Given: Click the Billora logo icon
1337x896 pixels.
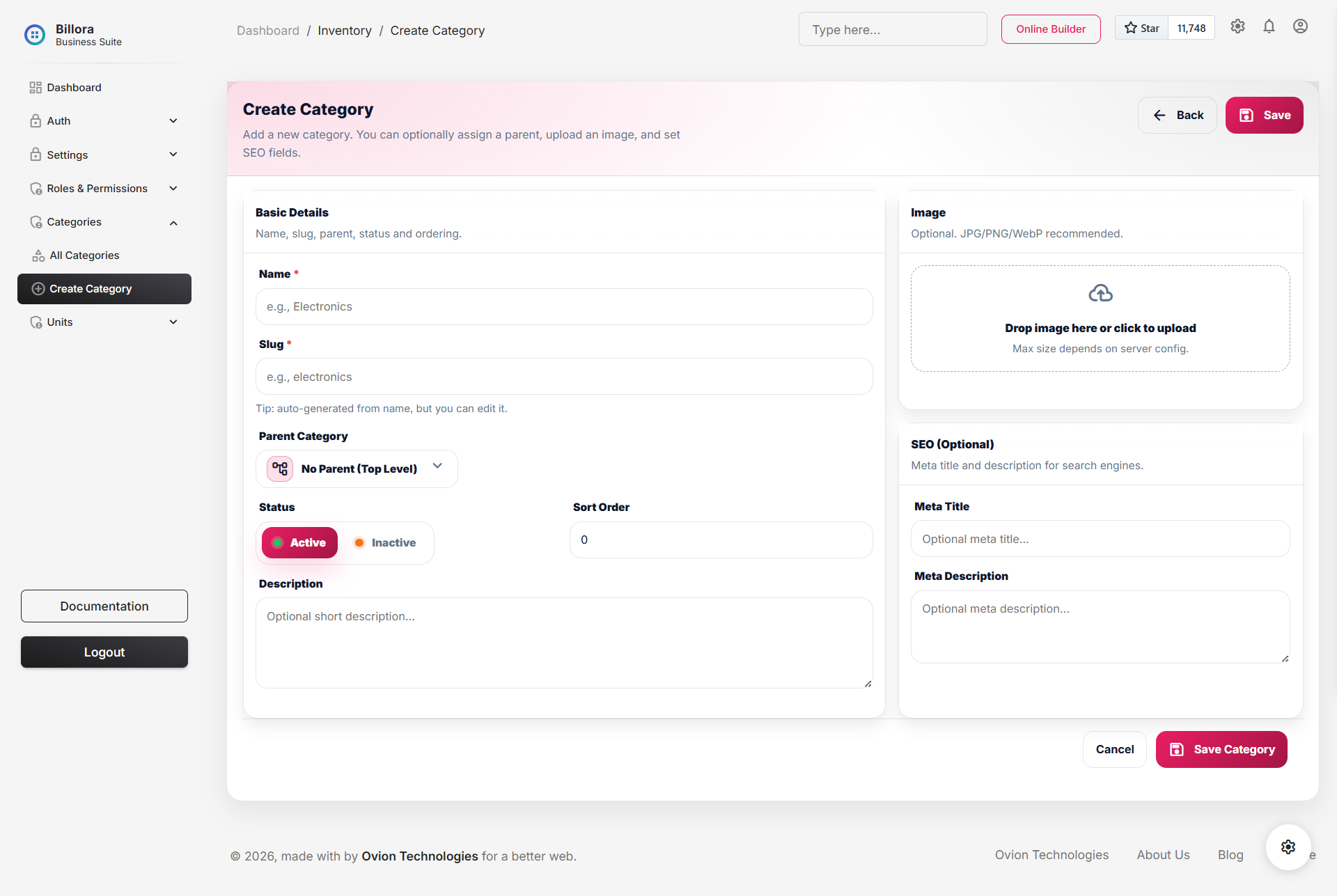Looking at the screenshot, I should (x=34, y=34).
